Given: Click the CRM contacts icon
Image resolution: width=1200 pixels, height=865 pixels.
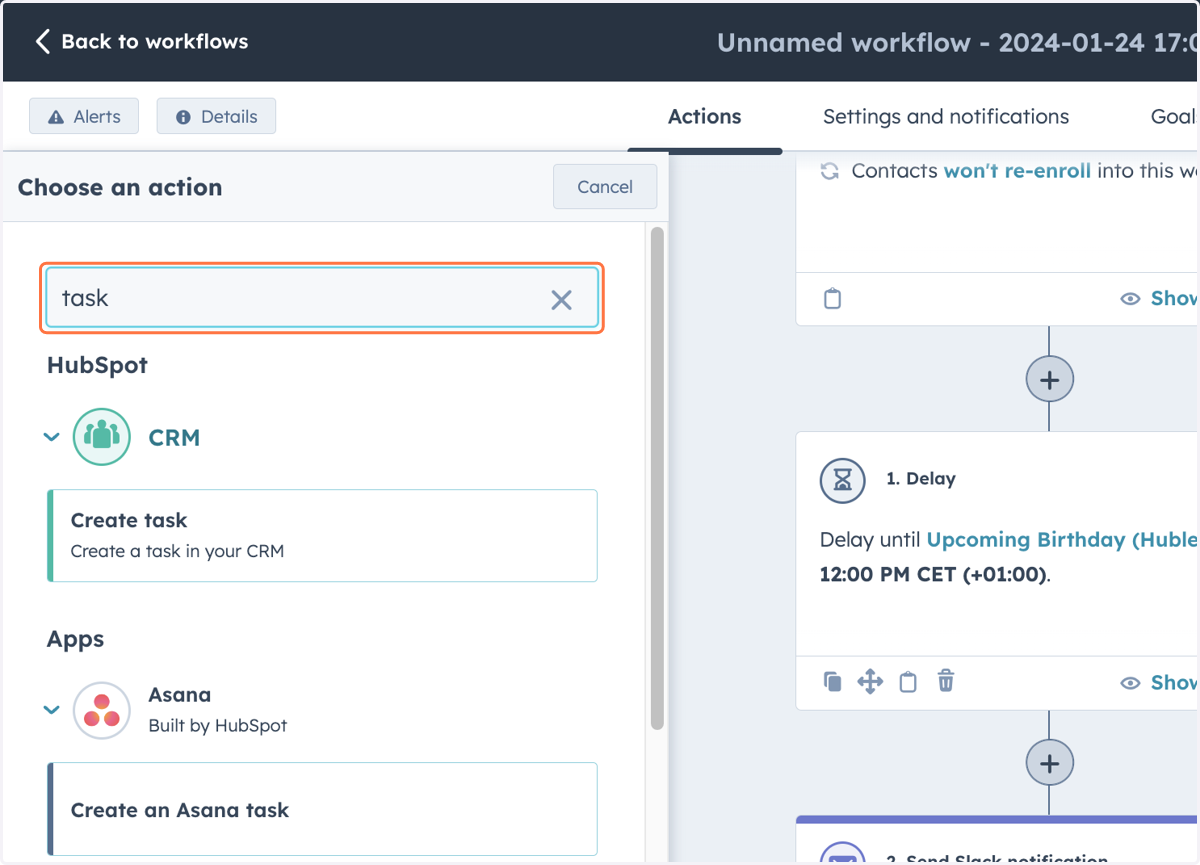Looking at the screenshot, I should 102,437.
